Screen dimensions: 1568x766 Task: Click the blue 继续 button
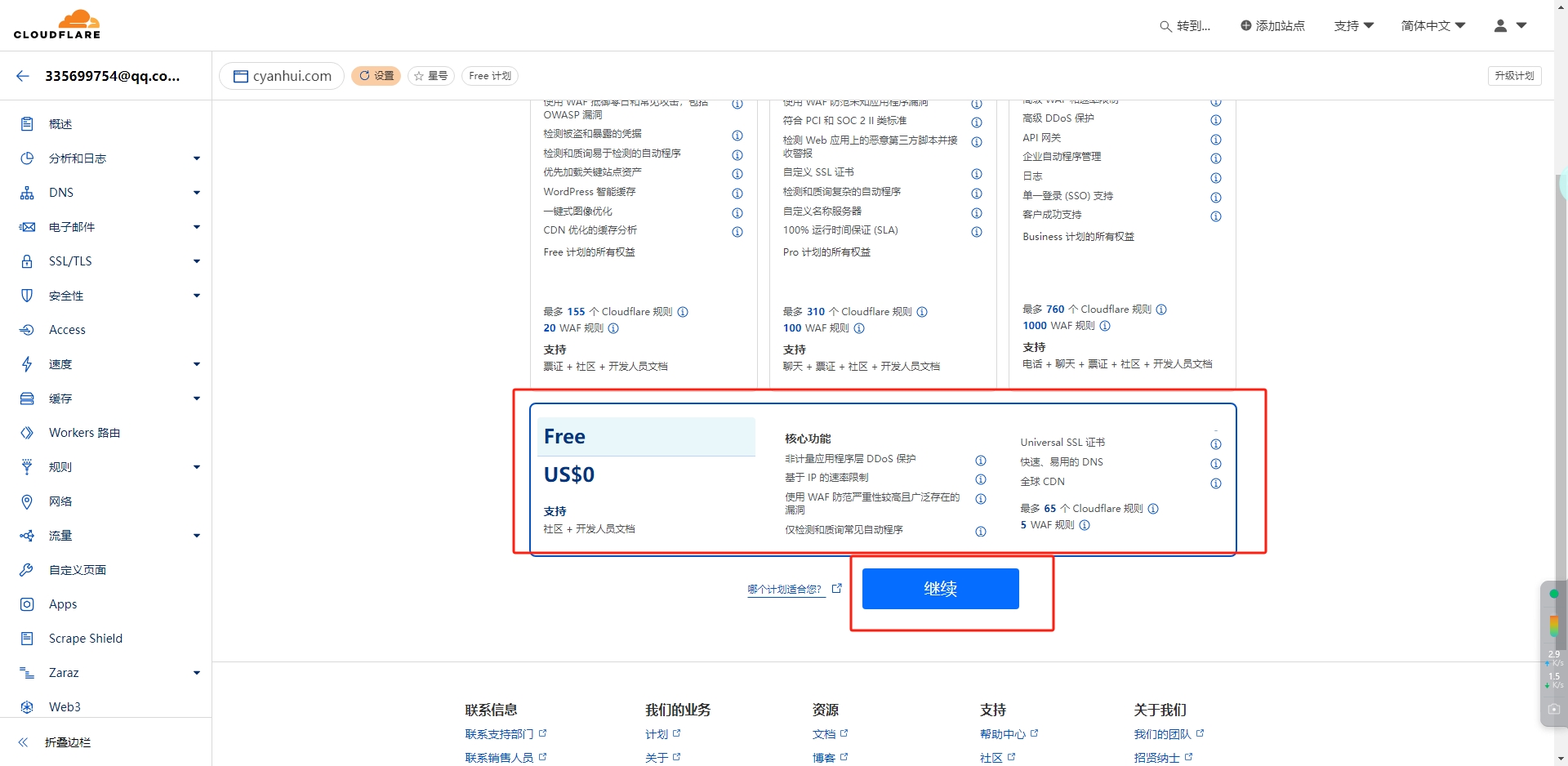(x=941, y=589)
